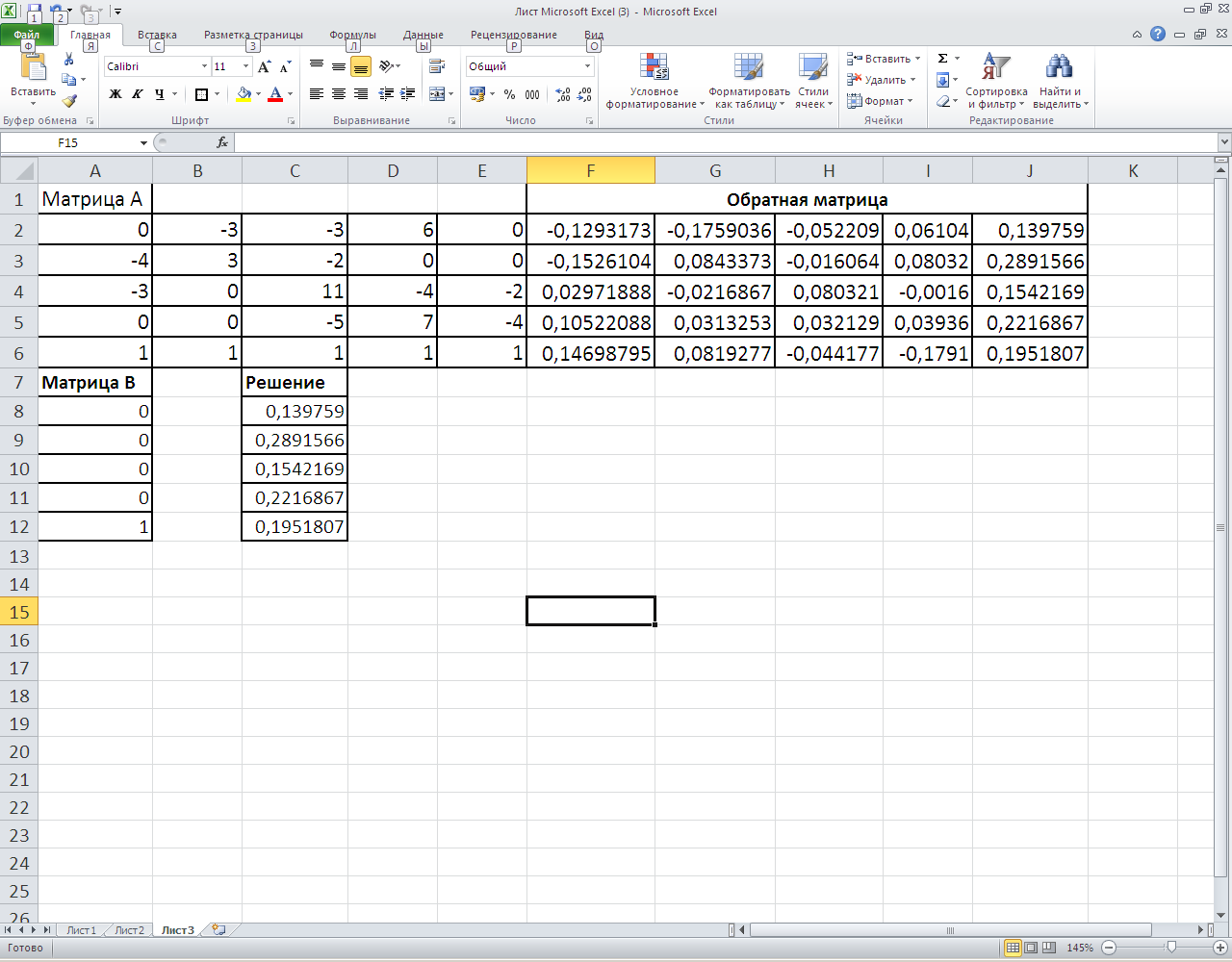Click the Fill down icon
1232x962 pixels.
[943, 80]
